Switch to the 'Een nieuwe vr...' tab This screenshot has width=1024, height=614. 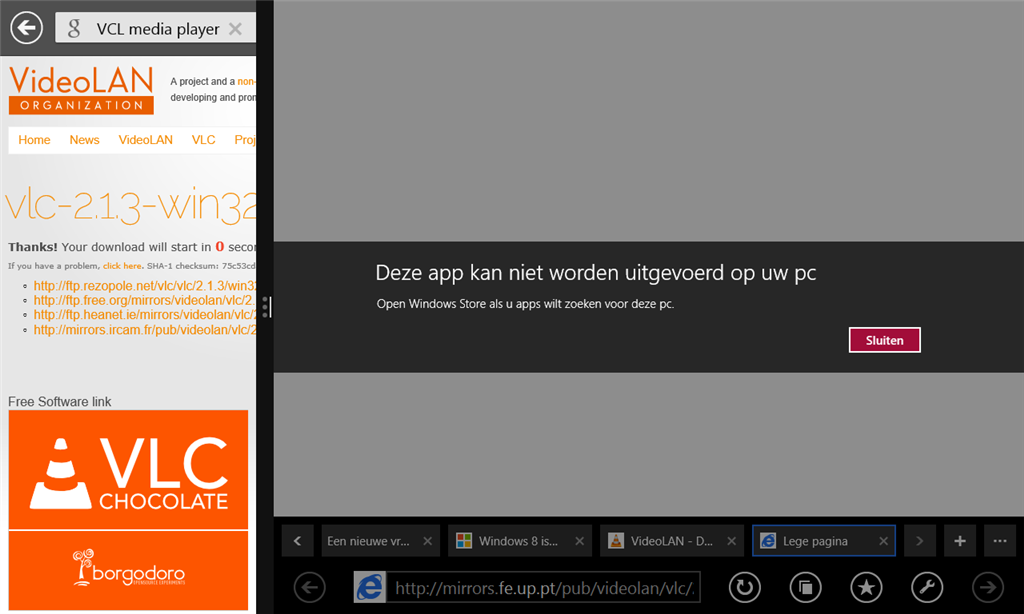369,541
